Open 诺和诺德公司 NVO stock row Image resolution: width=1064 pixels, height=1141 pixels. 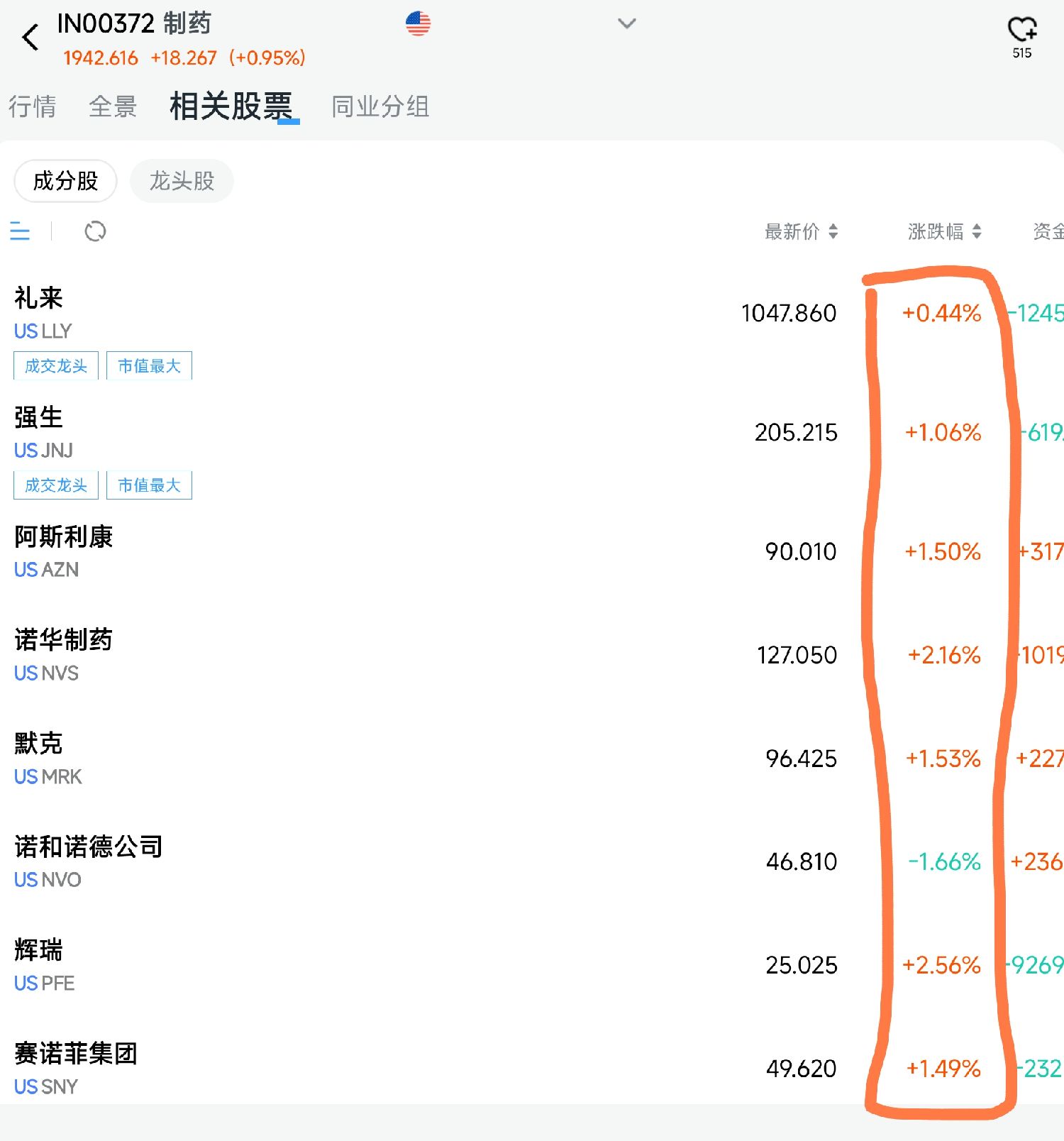532,861
